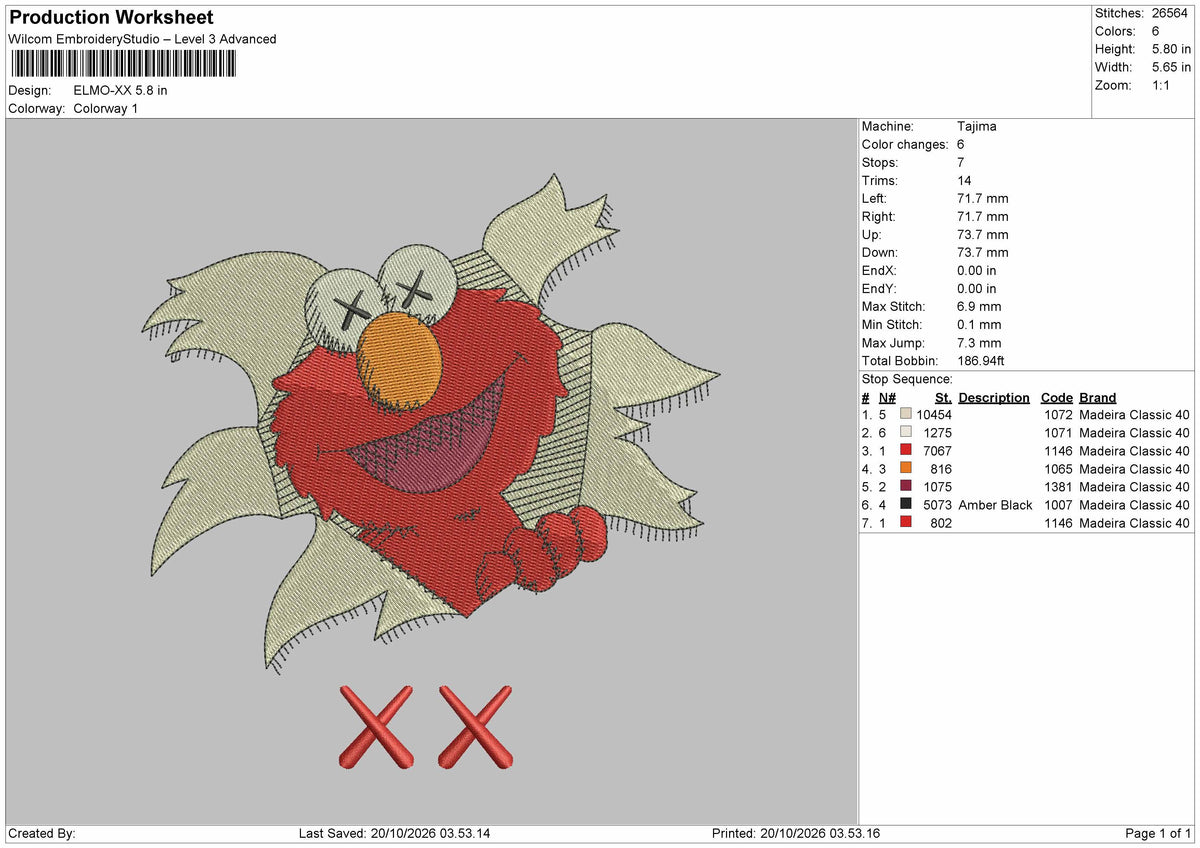Click the 'Created By:' footer label

point(42,834)
